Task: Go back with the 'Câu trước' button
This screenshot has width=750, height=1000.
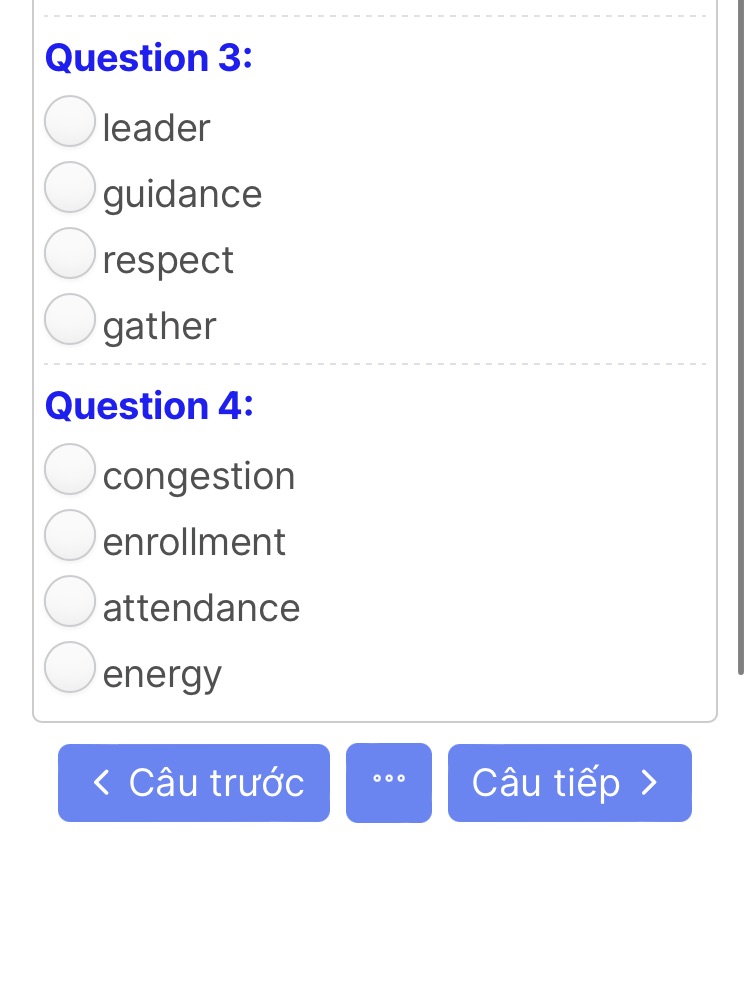Action: pos(194,783)
